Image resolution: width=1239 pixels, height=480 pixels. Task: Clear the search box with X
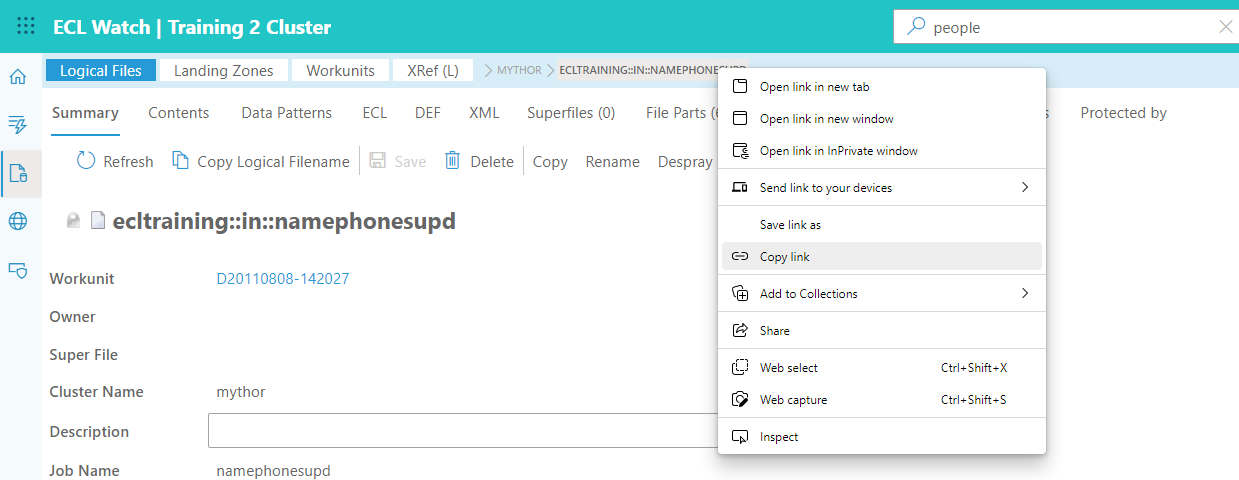1225,27
